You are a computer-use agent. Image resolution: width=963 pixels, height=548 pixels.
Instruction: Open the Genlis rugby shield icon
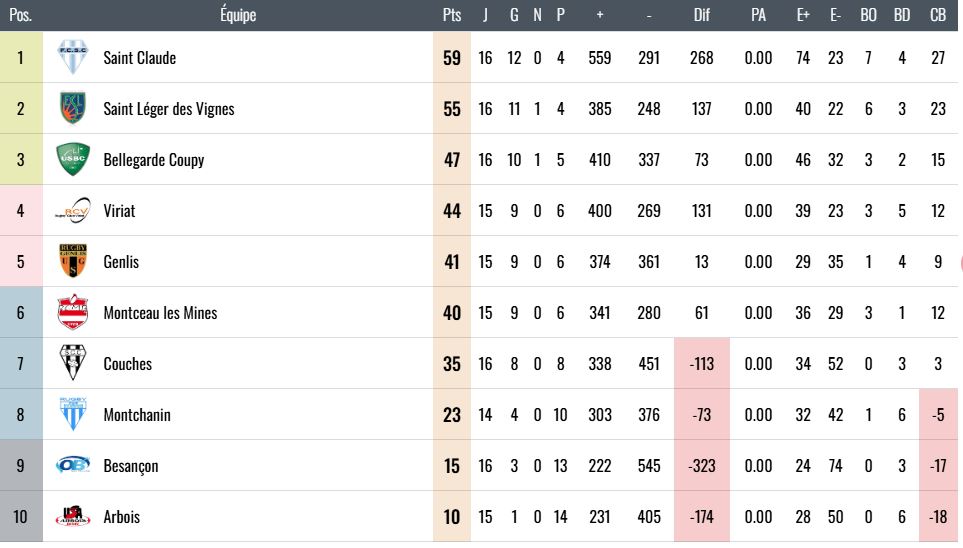point(72,261)
